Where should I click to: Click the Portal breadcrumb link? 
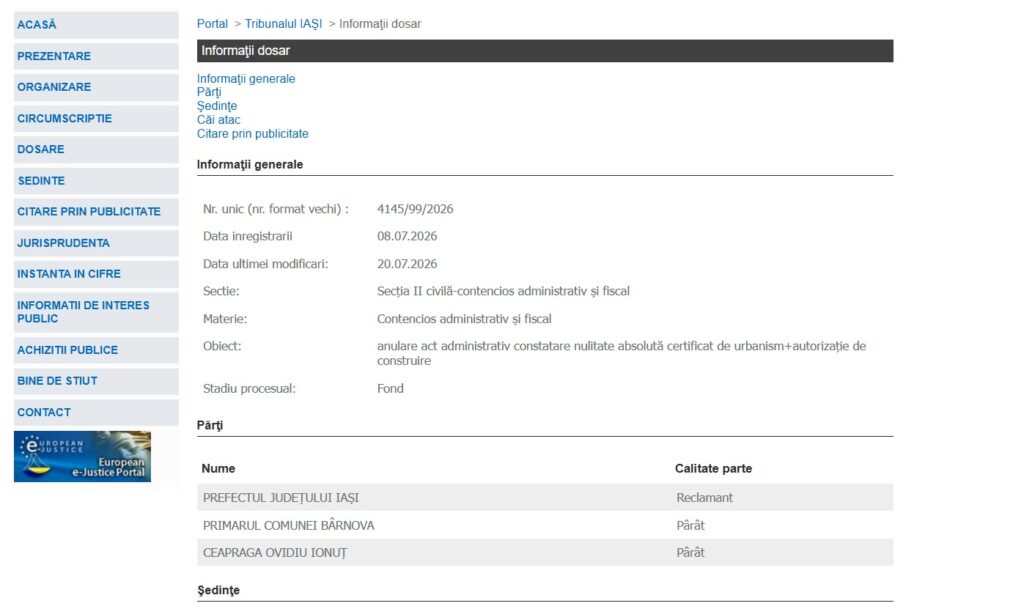pyautogui.click(x=212, y=24)
